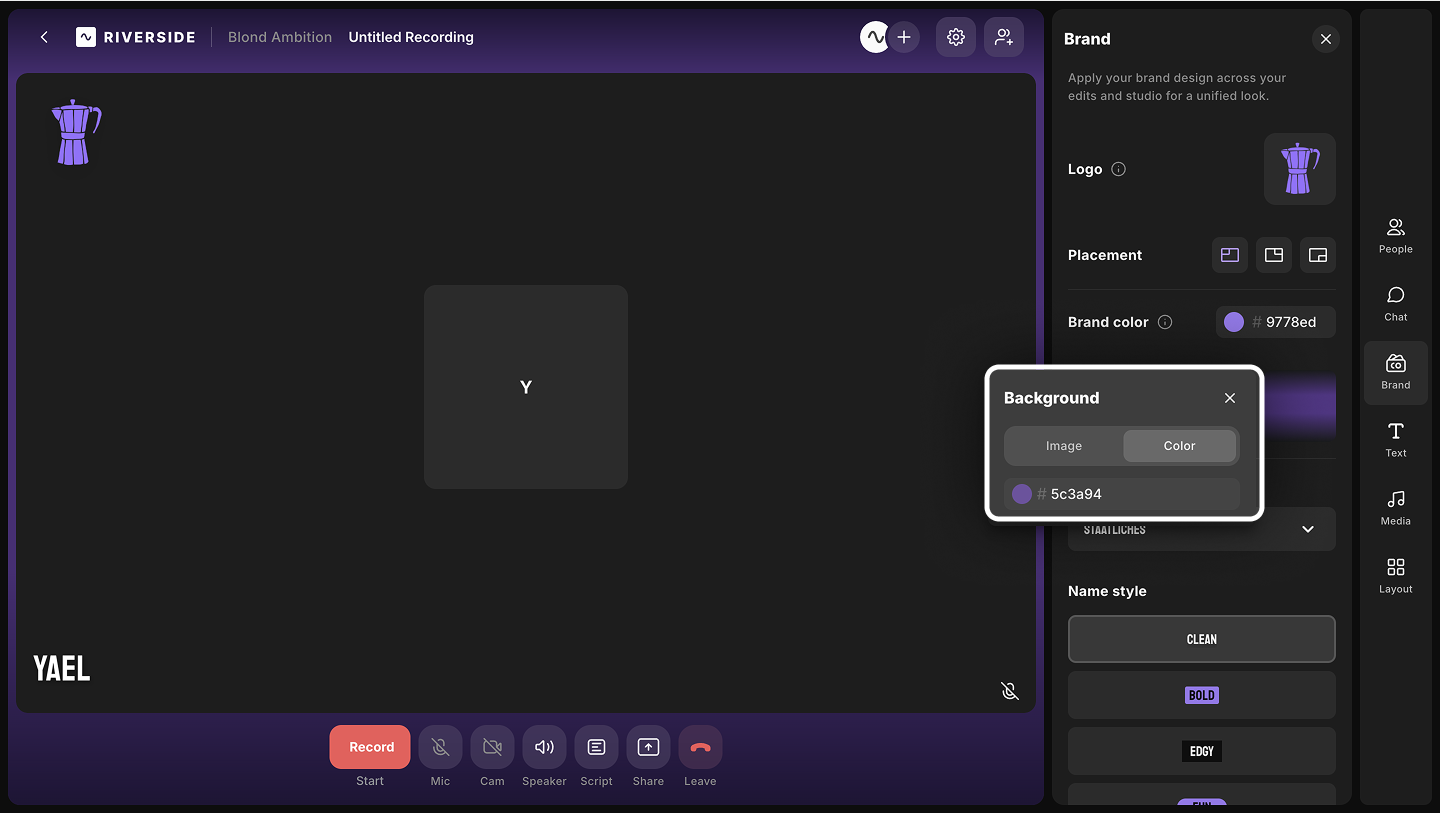Select the Color tab in Background popup

pos(1179,446)
